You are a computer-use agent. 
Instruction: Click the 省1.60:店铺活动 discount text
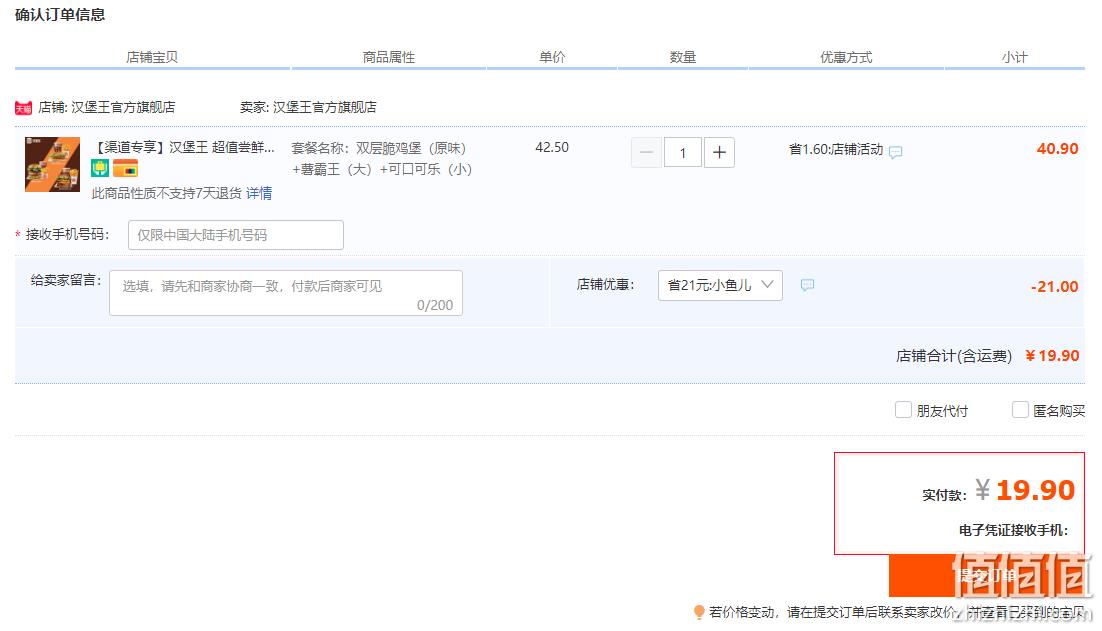pyautogui.click(x=836, y=149)
